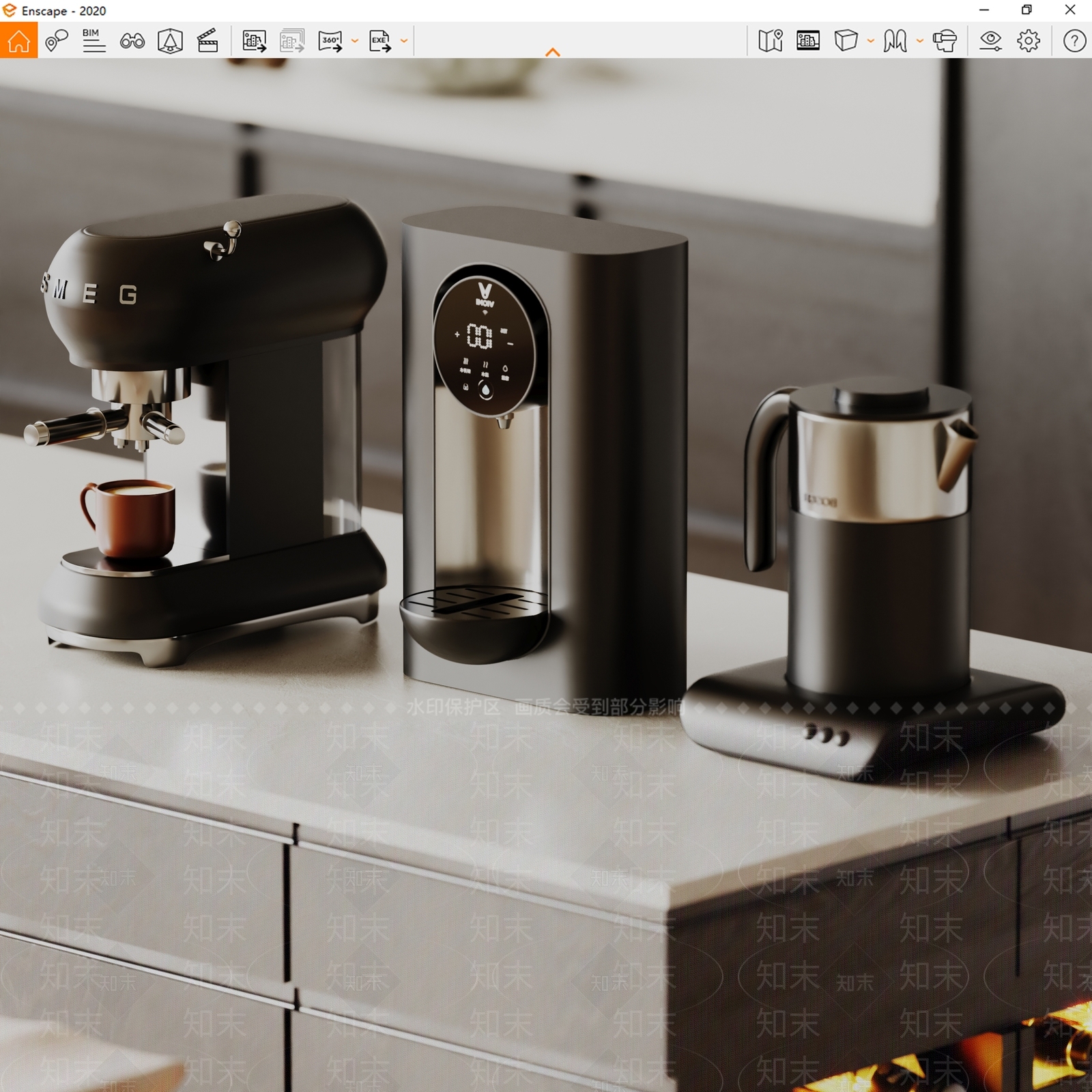Toggle the safe frame icon
This screenshot has height=1092, width=1092.
pyautogui.click(x=808, y=41)
